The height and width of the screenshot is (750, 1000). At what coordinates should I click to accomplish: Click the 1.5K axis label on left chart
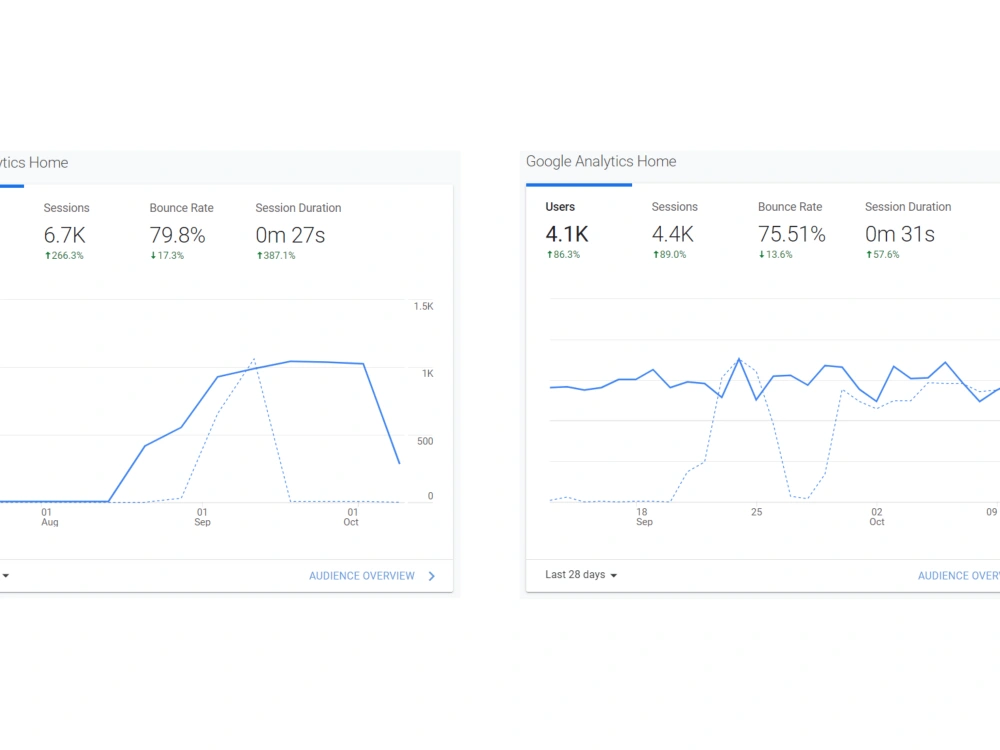pos(423,306)
